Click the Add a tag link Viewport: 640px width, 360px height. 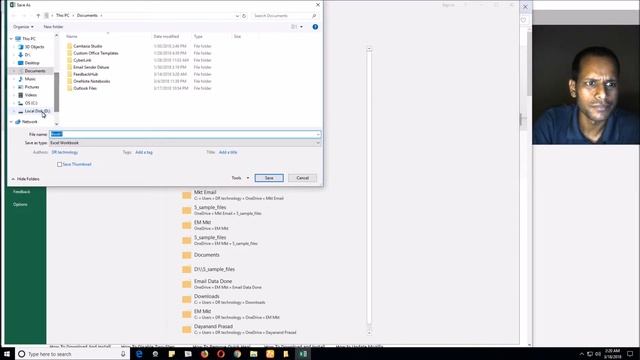point(144,152)
